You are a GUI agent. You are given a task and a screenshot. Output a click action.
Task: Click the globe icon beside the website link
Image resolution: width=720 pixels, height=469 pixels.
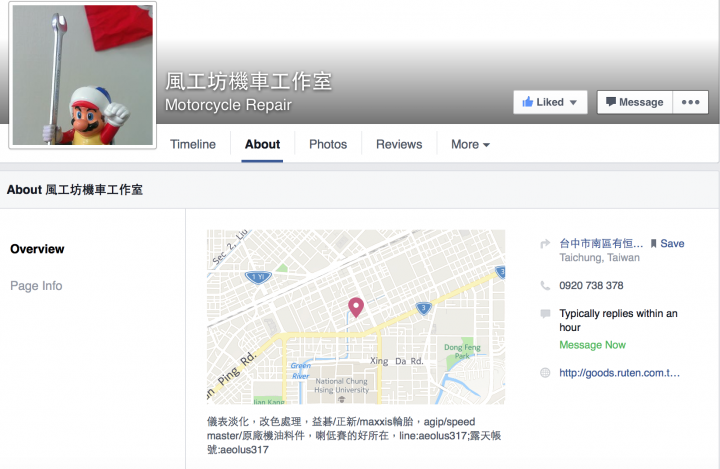point(545,373)
